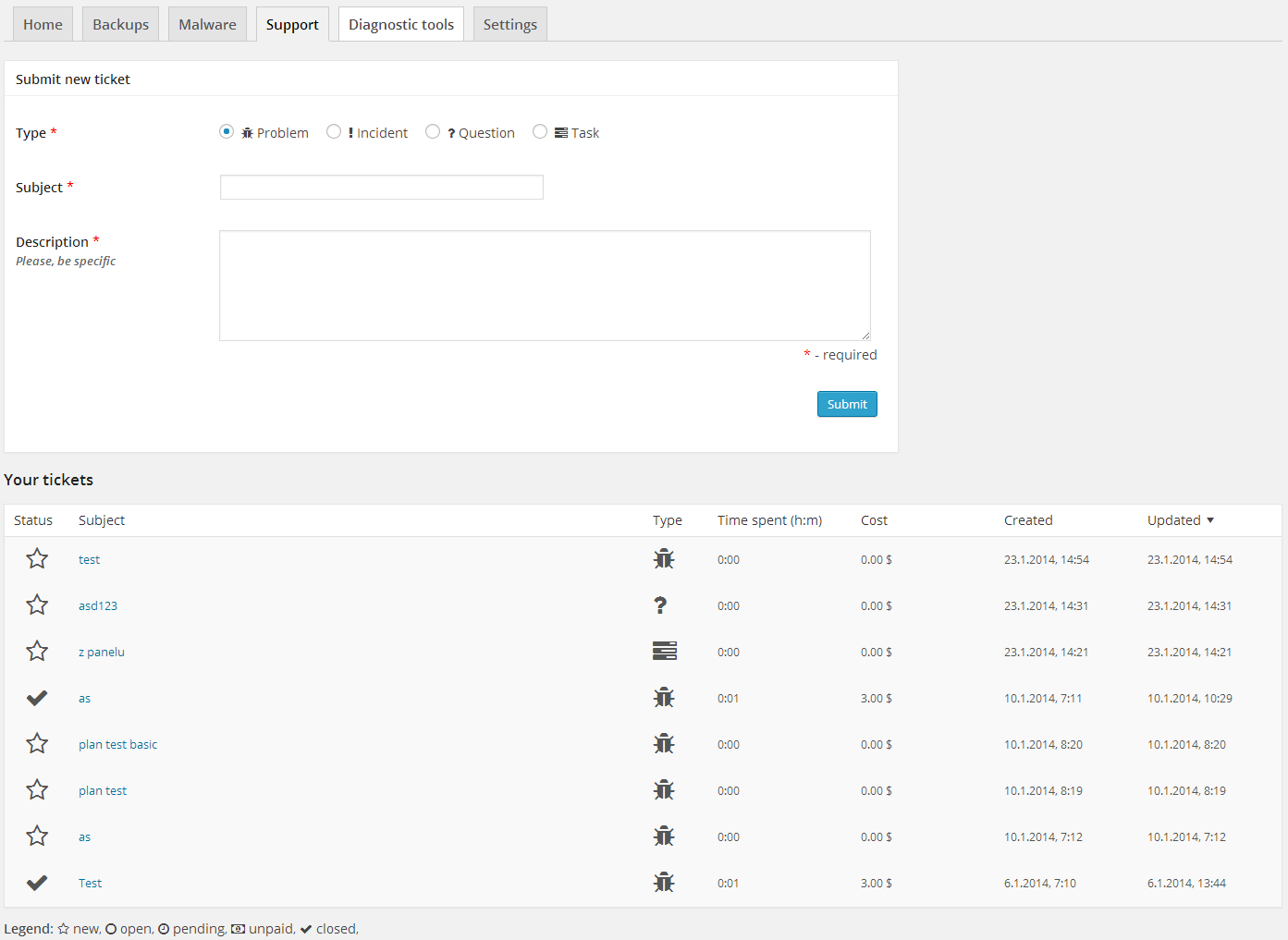
Task: Click the list icon beside Task option
Action: click(561, 133)
